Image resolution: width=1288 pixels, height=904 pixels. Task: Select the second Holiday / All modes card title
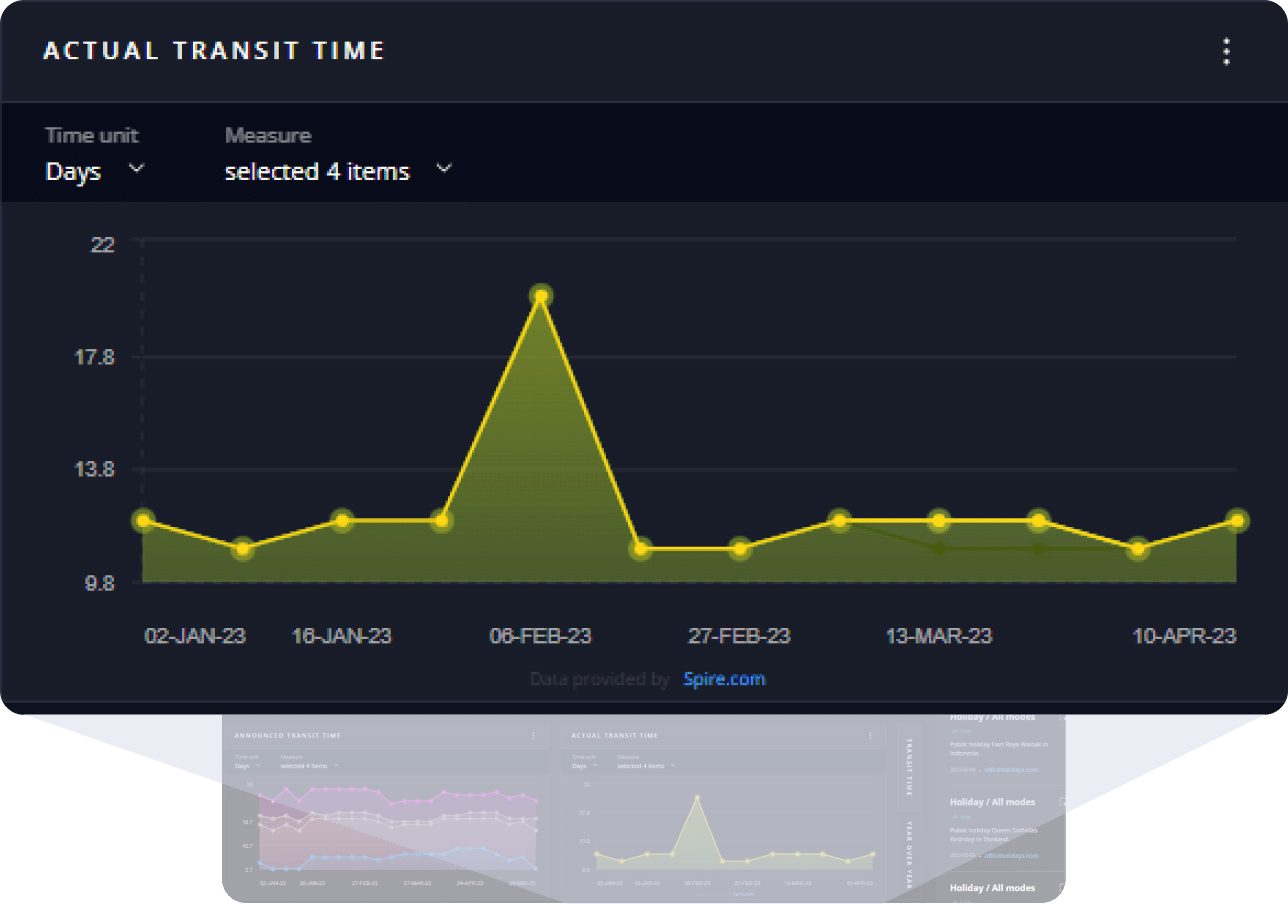992,802
